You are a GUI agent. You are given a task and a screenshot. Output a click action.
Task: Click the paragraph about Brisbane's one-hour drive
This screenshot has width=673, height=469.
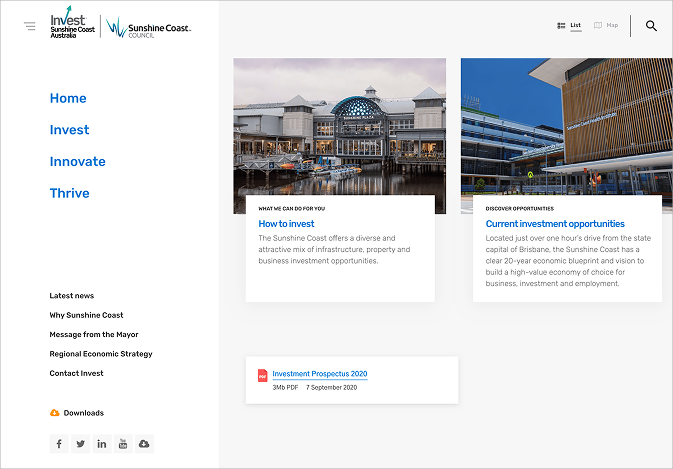pos(568,261)
